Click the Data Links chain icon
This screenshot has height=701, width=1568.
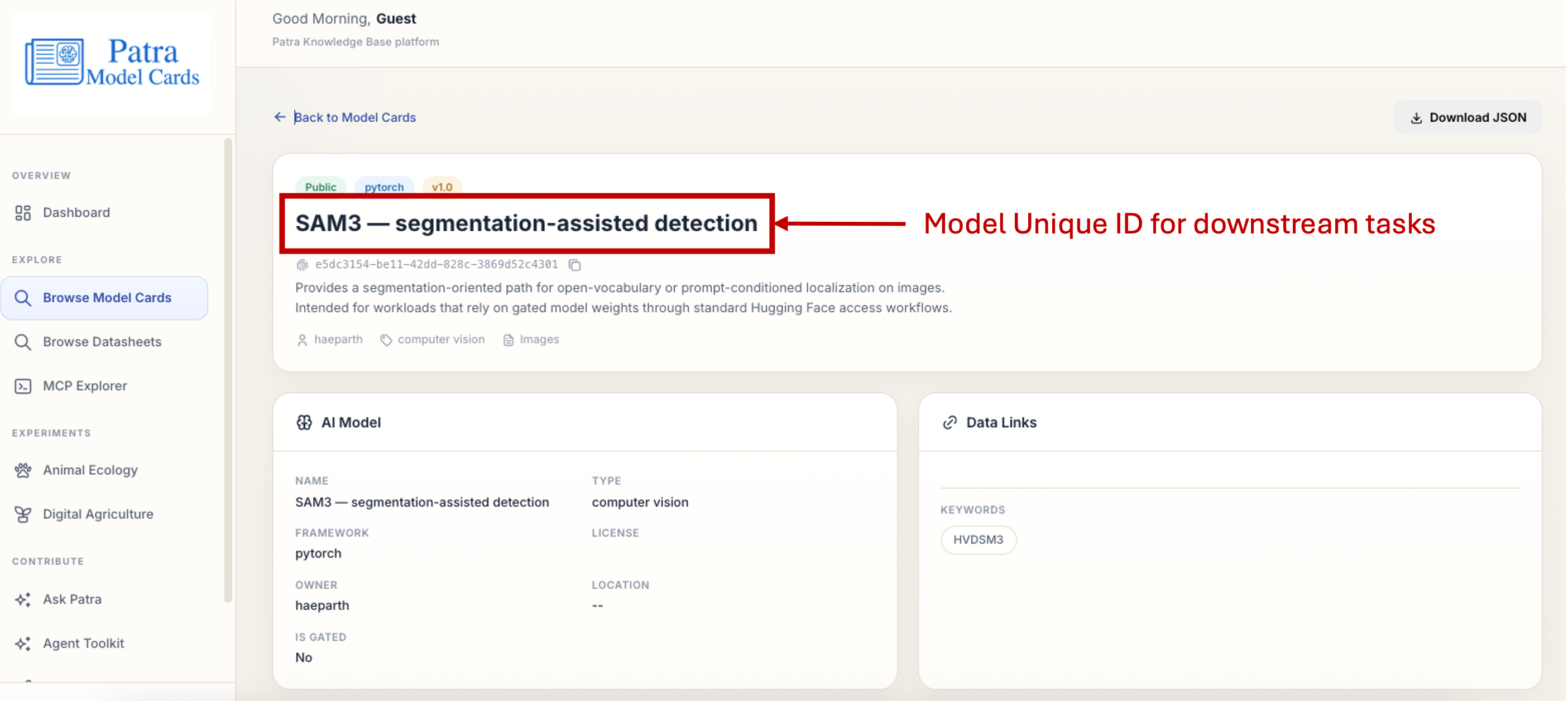(950, 423)
